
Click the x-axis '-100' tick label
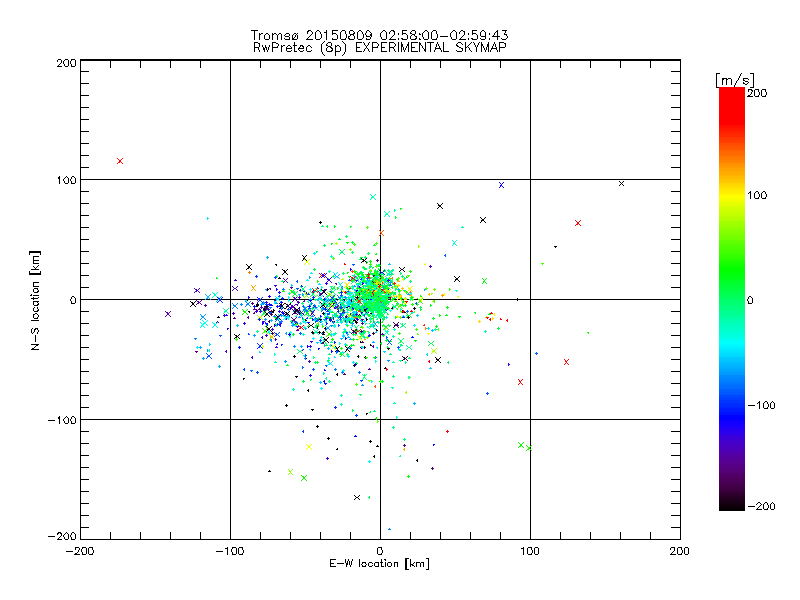[230, 551]
